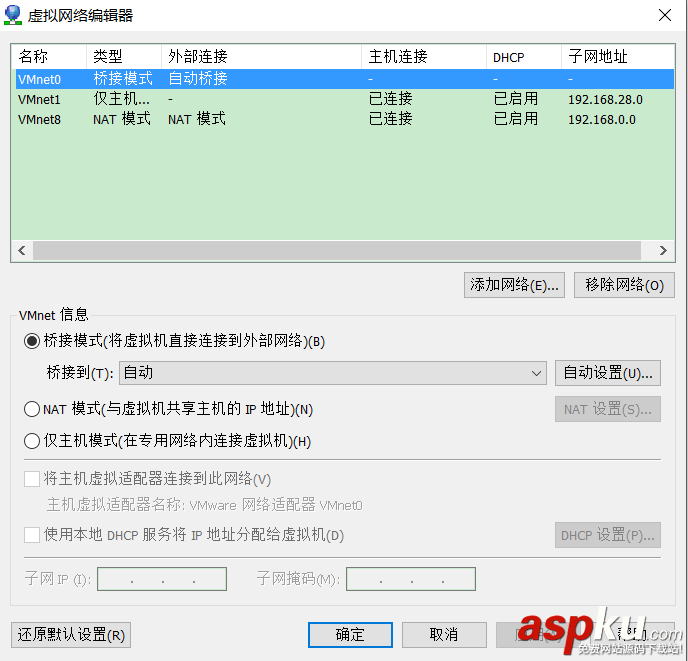Click the list's right scroll arrow

point(663,251)
